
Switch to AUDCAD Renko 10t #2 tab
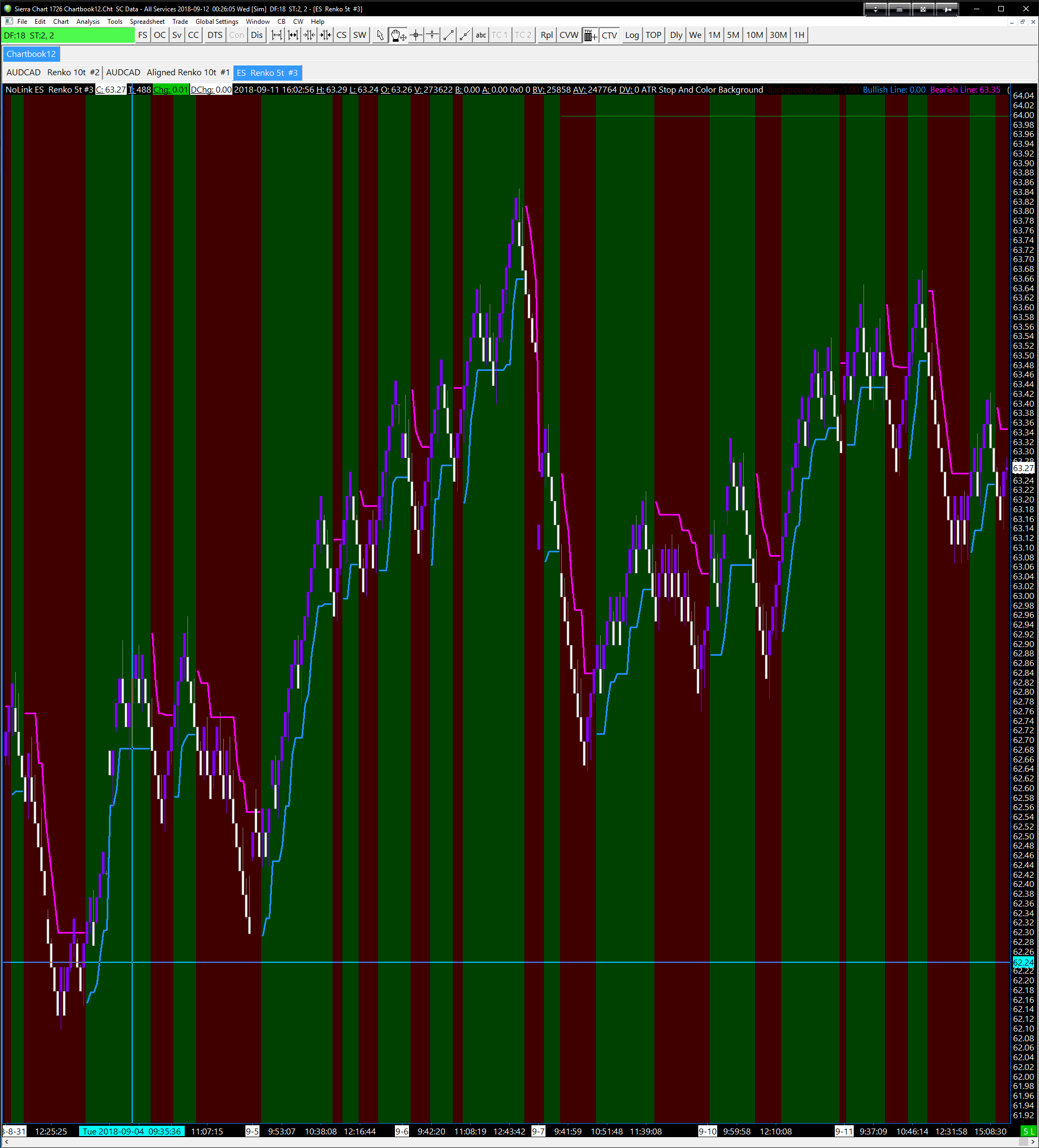(53, 73)
